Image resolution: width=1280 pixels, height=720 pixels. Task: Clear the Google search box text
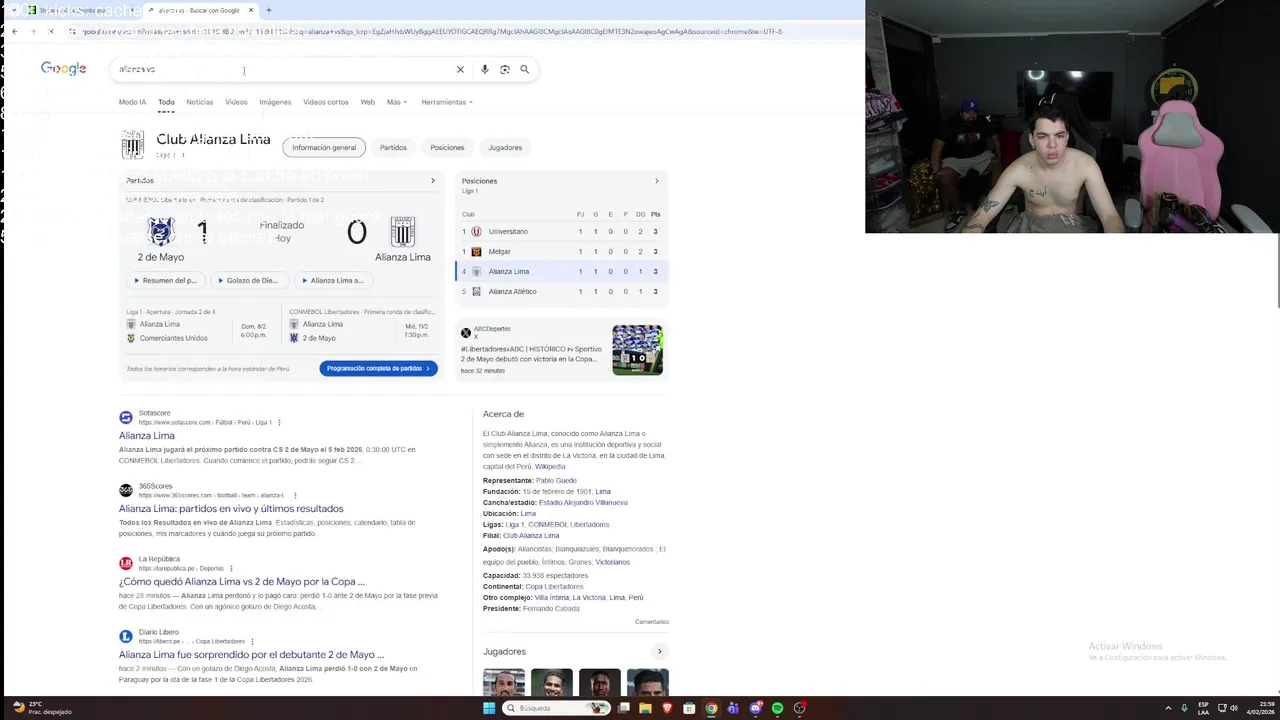(x=460, y=69)
